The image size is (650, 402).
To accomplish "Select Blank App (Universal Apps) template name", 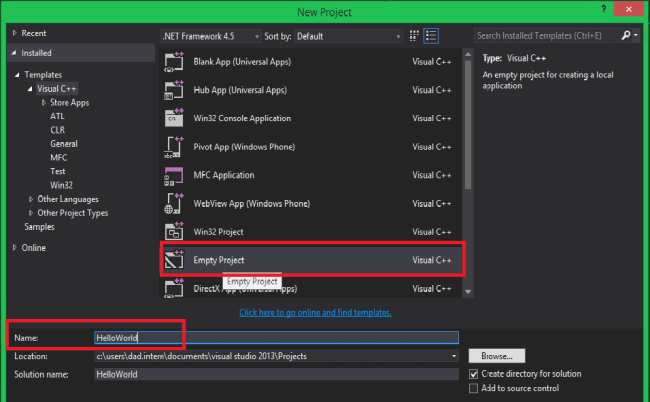I will [242, 62].
